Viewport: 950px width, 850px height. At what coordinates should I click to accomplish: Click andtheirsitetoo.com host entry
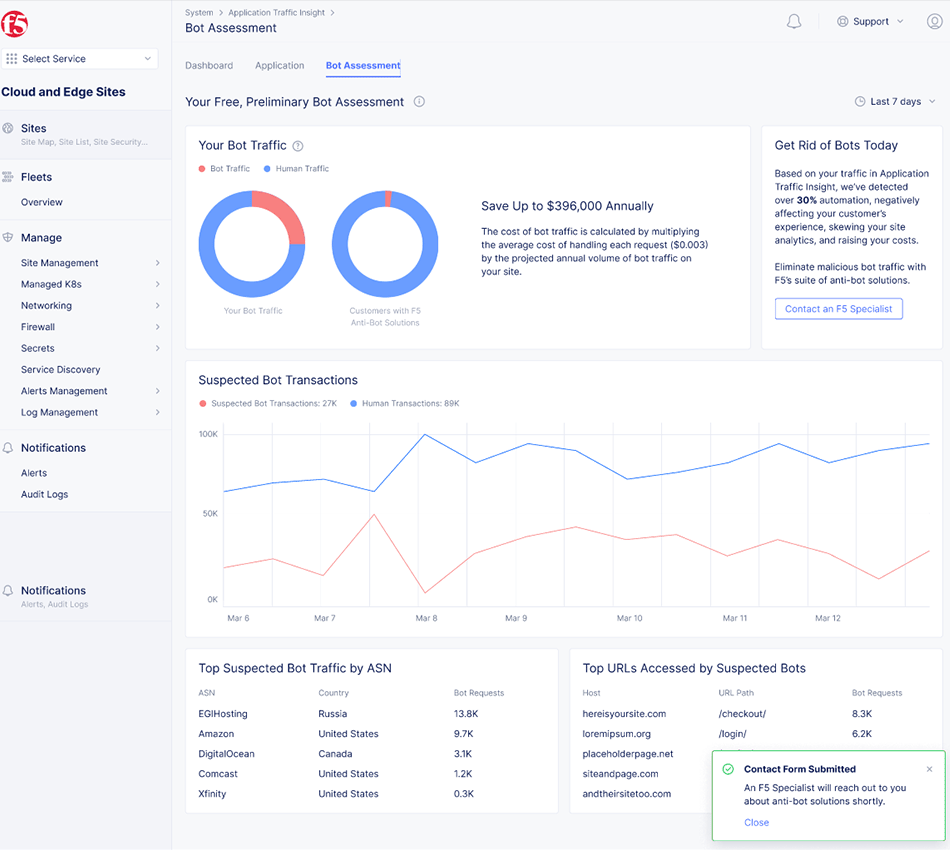click(x=626, y=794)
